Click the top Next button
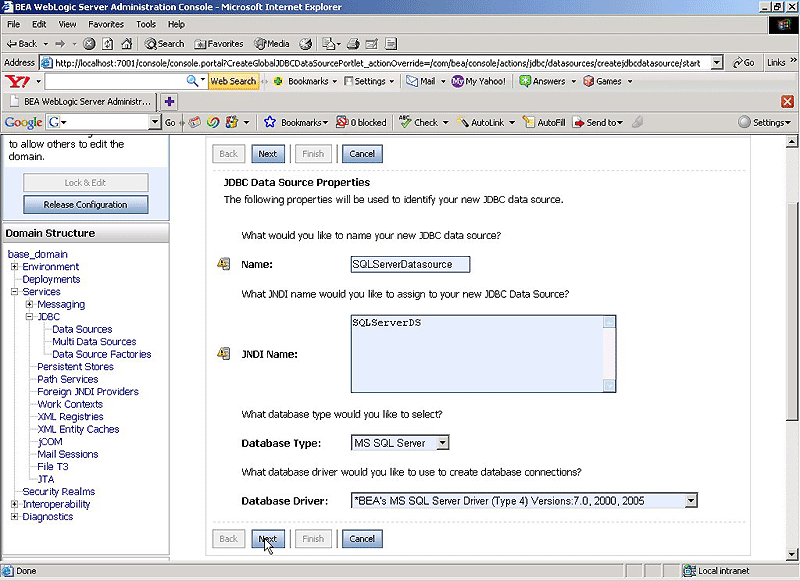The width and height of the screenshot is (800, 581). (x=268, y=154)
